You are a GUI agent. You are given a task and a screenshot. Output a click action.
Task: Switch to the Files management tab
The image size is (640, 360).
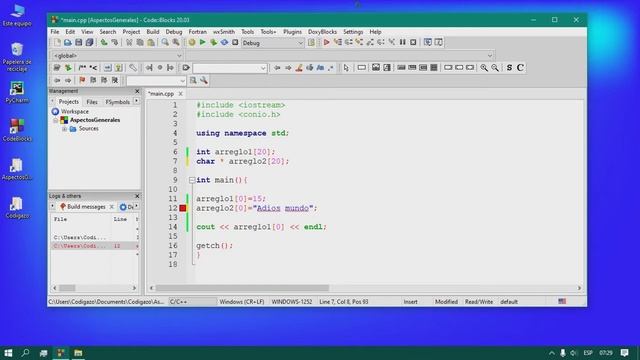pos(92,102)
